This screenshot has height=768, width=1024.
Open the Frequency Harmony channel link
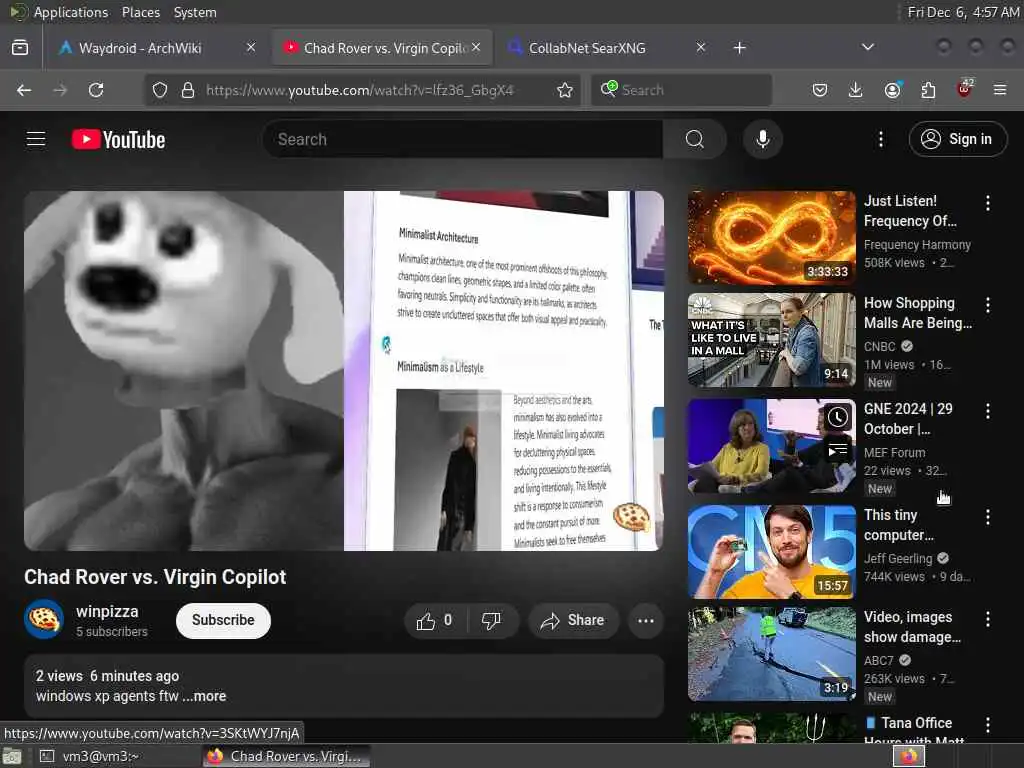tap(917, 244)
